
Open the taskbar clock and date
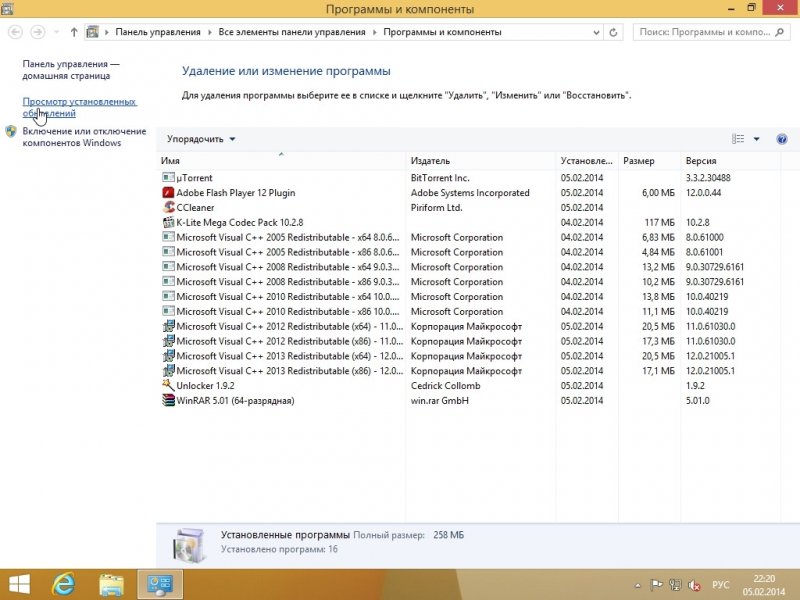[764, 585]
